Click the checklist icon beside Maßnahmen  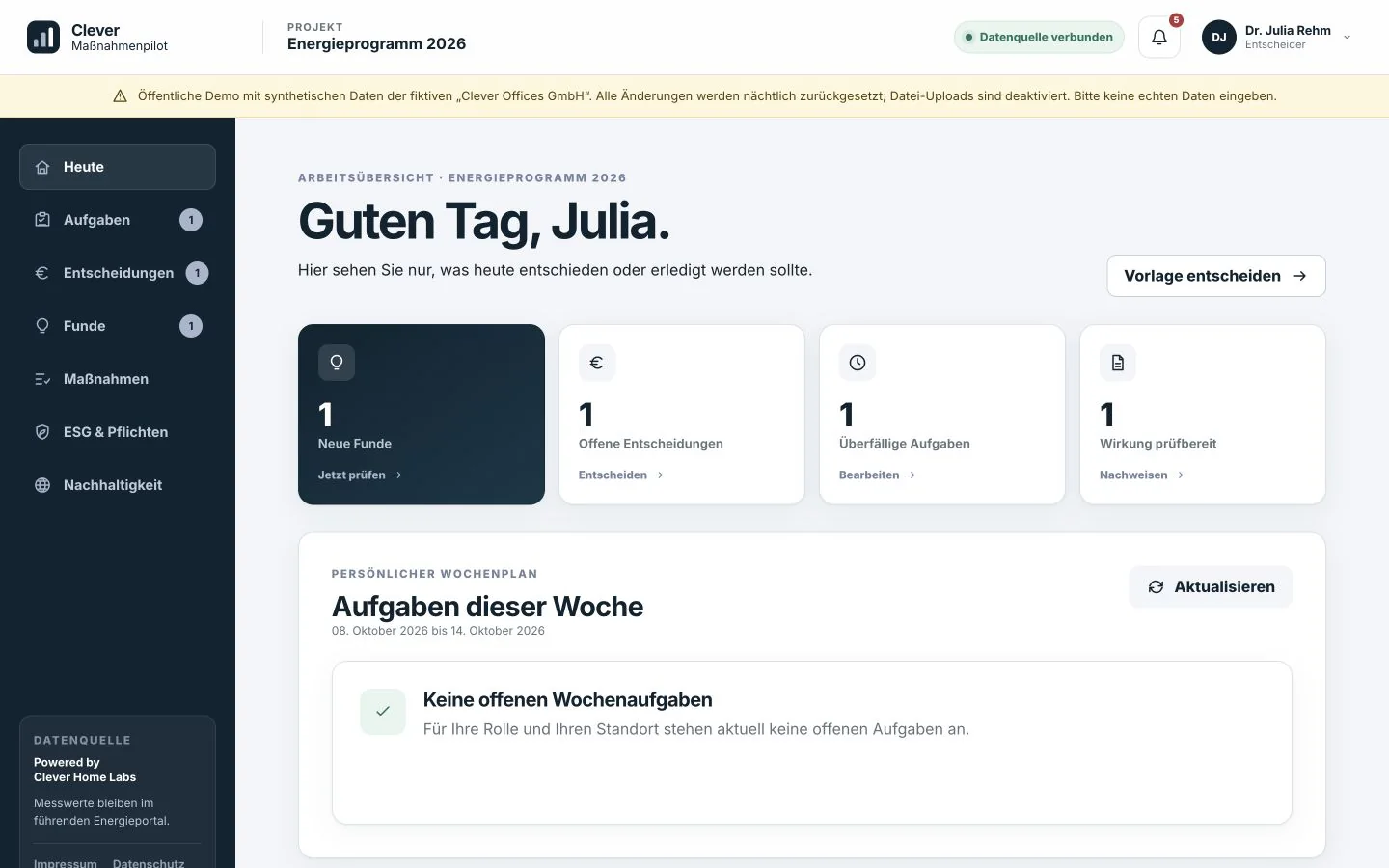(42, 379)
